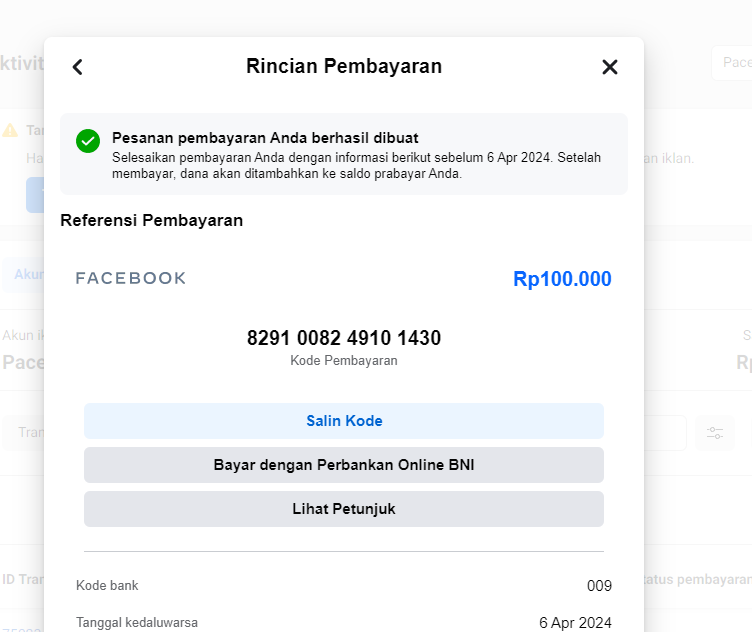Click the green success checkmark icon

88,141
